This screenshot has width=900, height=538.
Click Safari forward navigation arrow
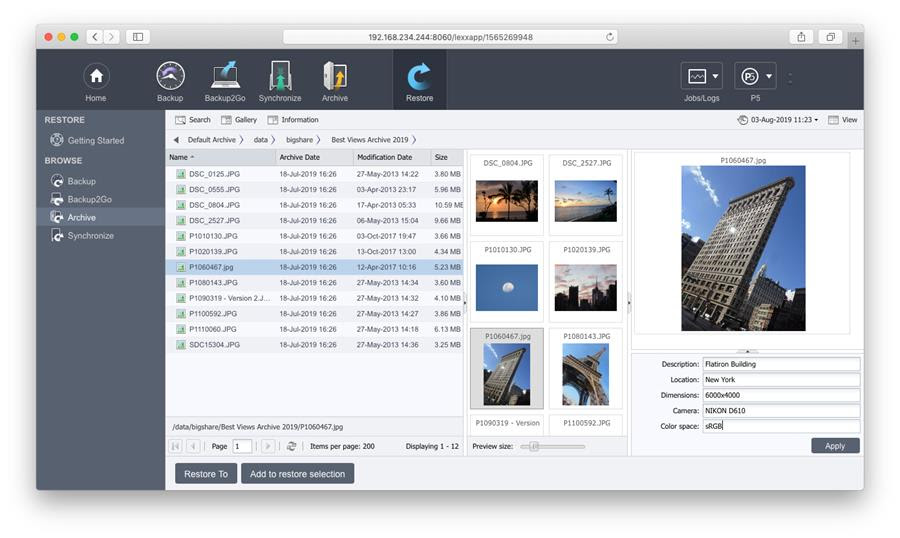pyautogui.click(x=111, y=37)
